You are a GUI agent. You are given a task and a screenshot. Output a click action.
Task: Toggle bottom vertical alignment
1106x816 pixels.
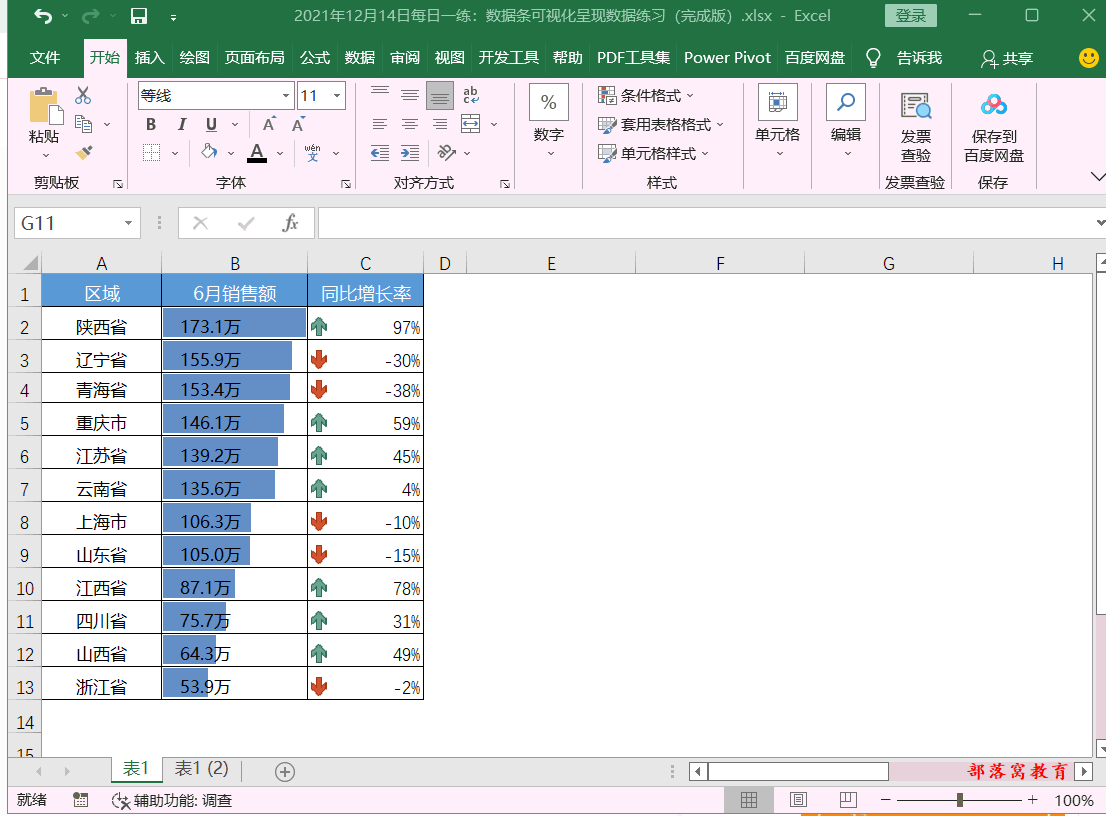tap(439, 95)
